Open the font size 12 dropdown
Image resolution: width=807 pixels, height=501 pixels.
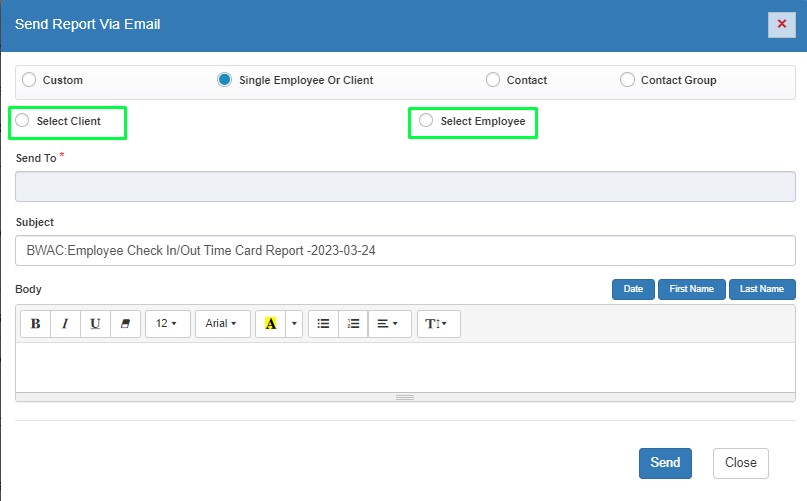coord(167,324)
